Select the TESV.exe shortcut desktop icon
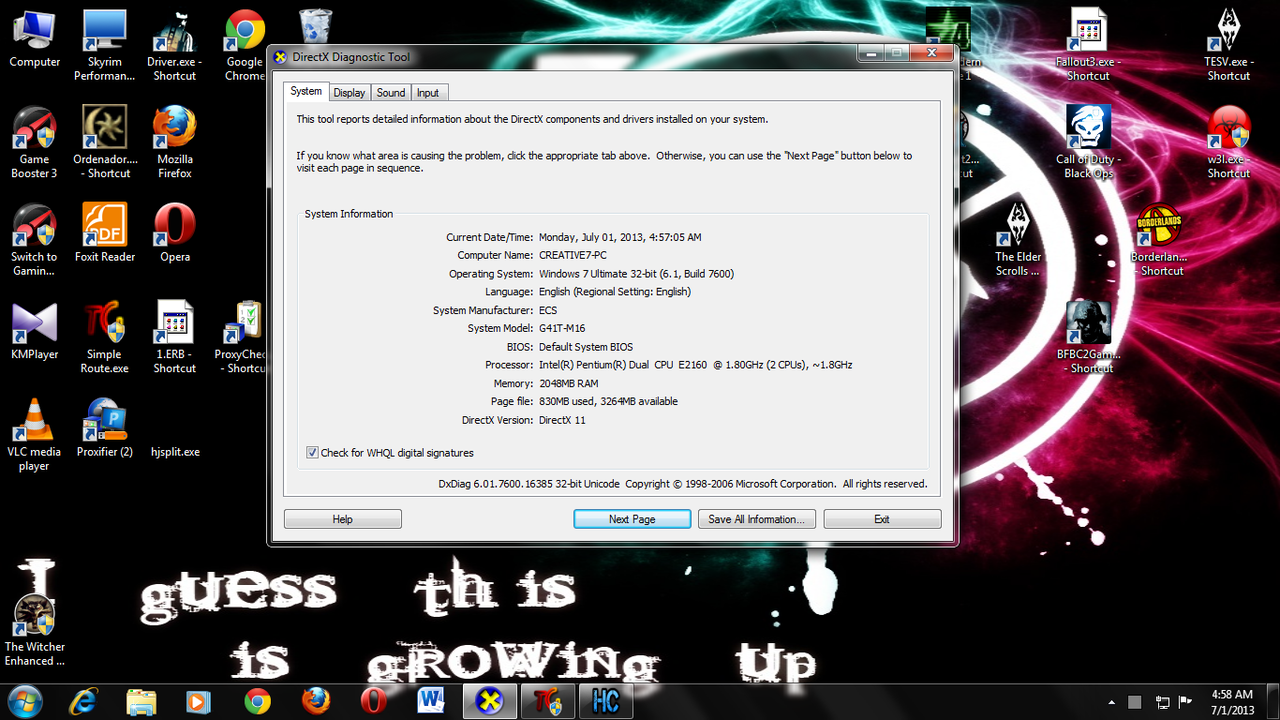Viewport: 1280px width, 720px height. [1229, 45]
